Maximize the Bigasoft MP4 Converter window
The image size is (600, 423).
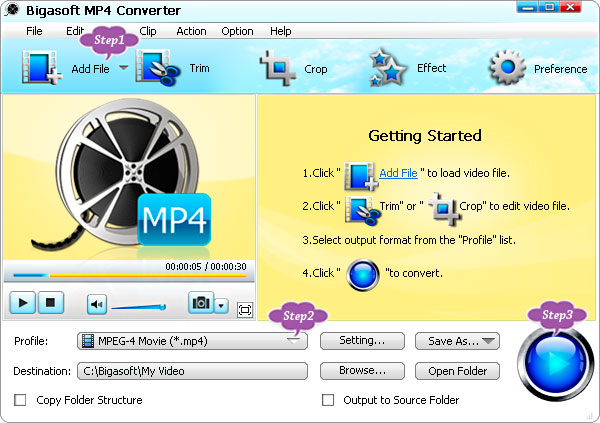tap(549, 7)
